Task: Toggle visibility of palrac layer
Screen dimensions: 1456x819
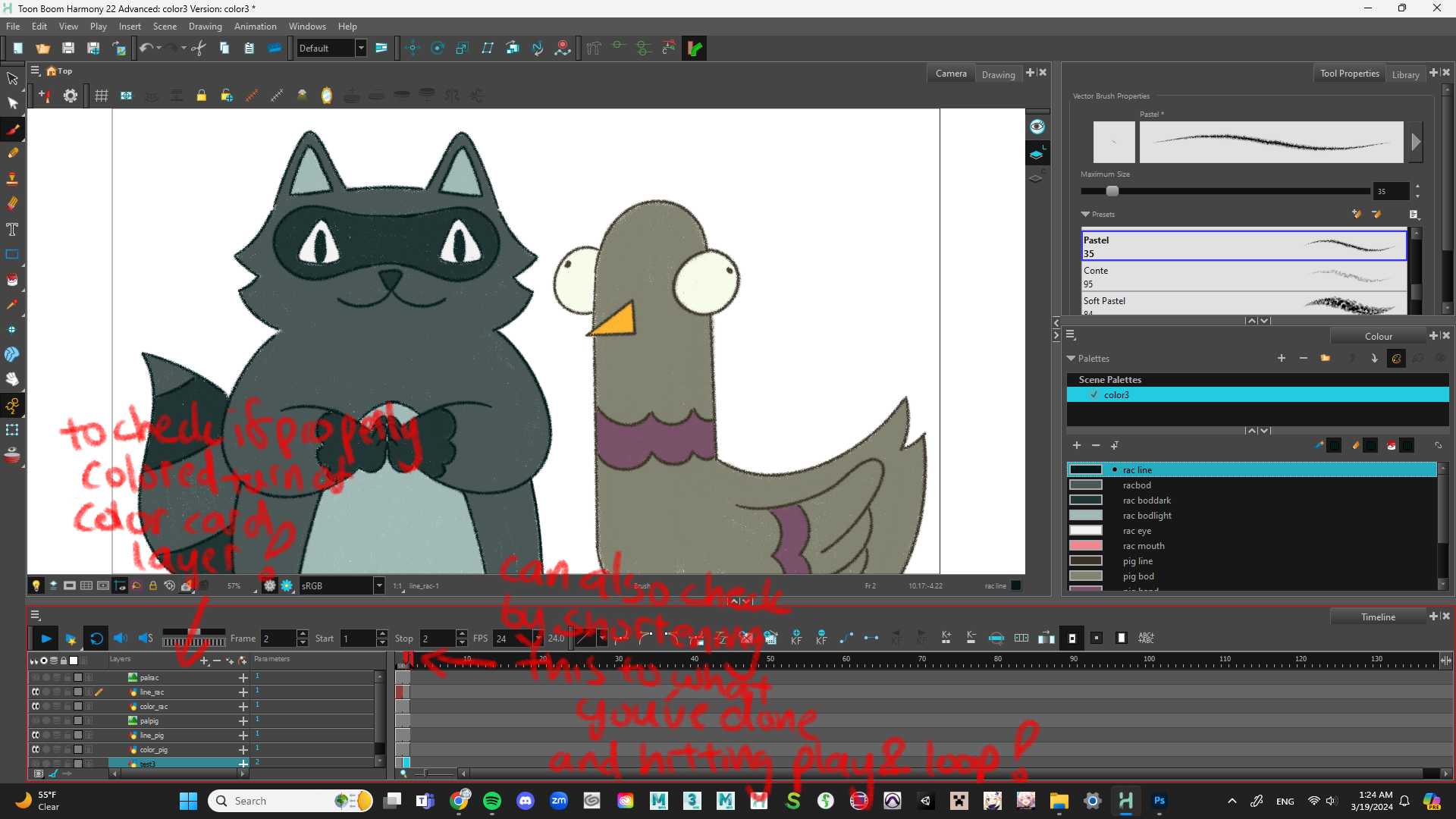Action: [x=35, y=677]
